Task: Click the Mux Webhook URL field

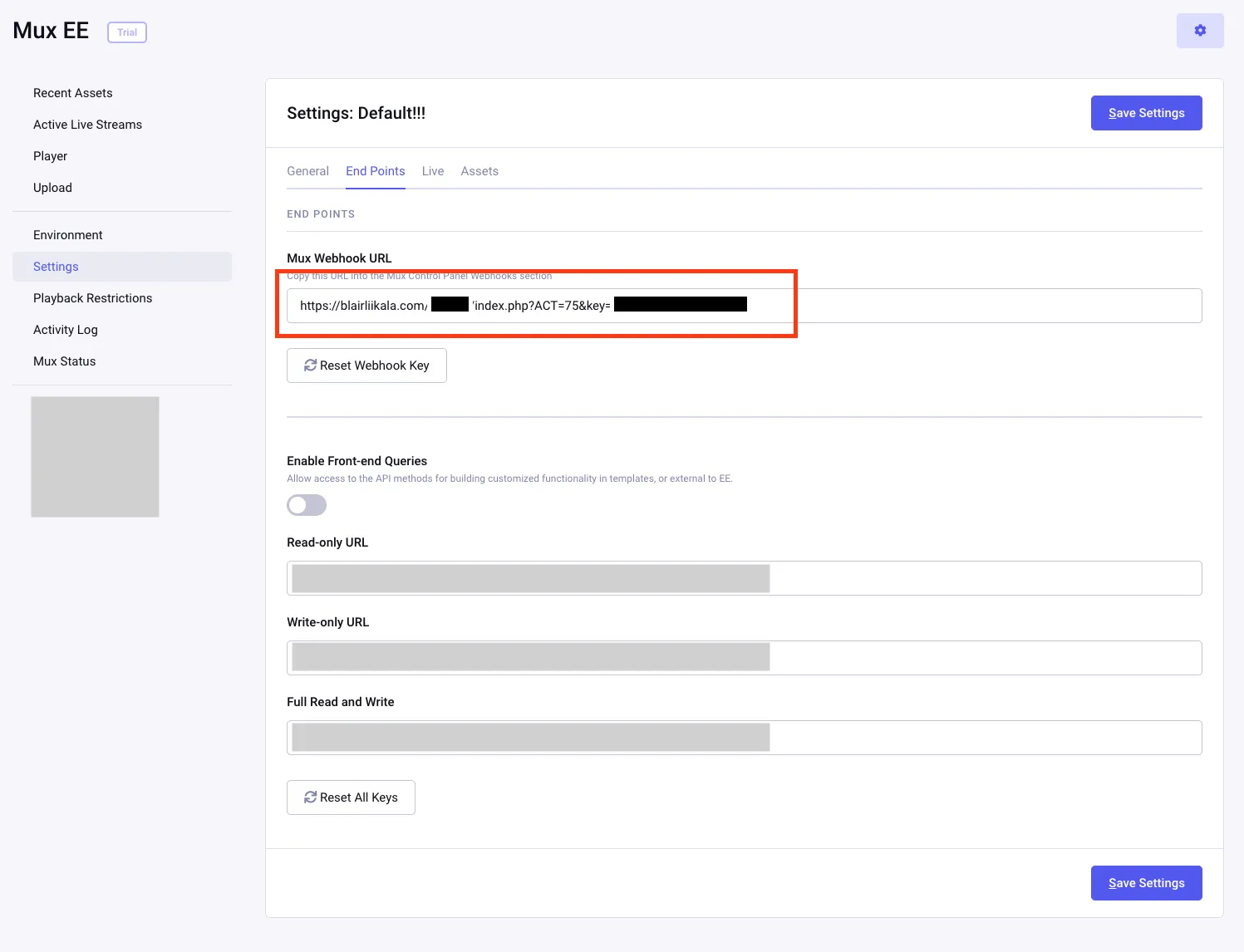Action: click(x=745, y=306)
